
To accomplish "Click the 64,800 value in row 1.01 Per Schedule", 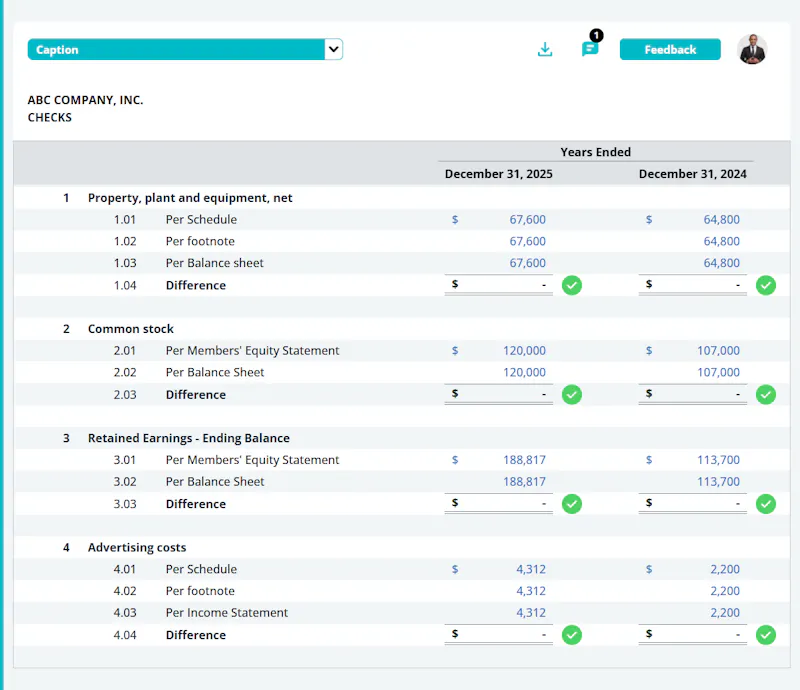I will [x=721, y=219].
